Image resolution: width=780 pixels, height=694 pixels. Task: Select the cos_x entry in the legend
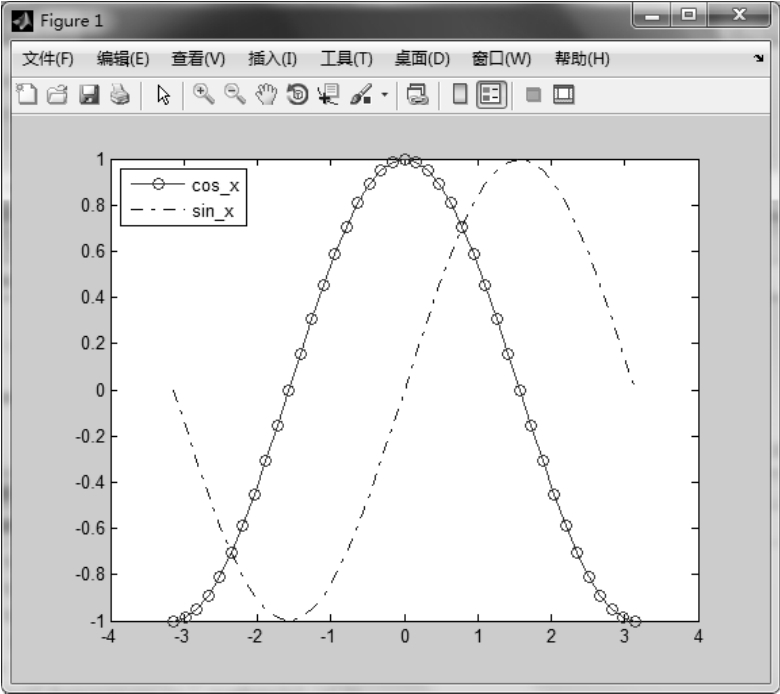pyautogui.click(x=215, y=185)
